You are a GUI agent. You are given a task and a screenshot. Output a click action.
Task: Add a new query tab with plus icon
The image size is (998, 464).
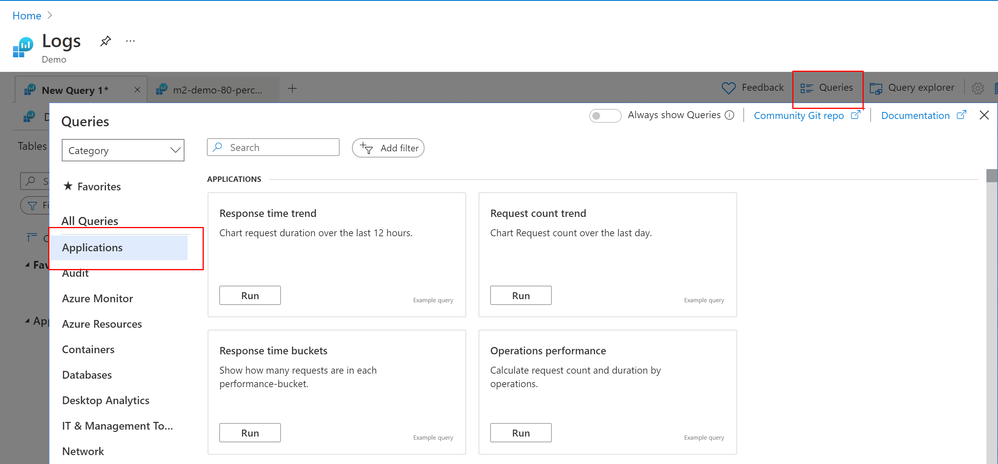(292, 88)
